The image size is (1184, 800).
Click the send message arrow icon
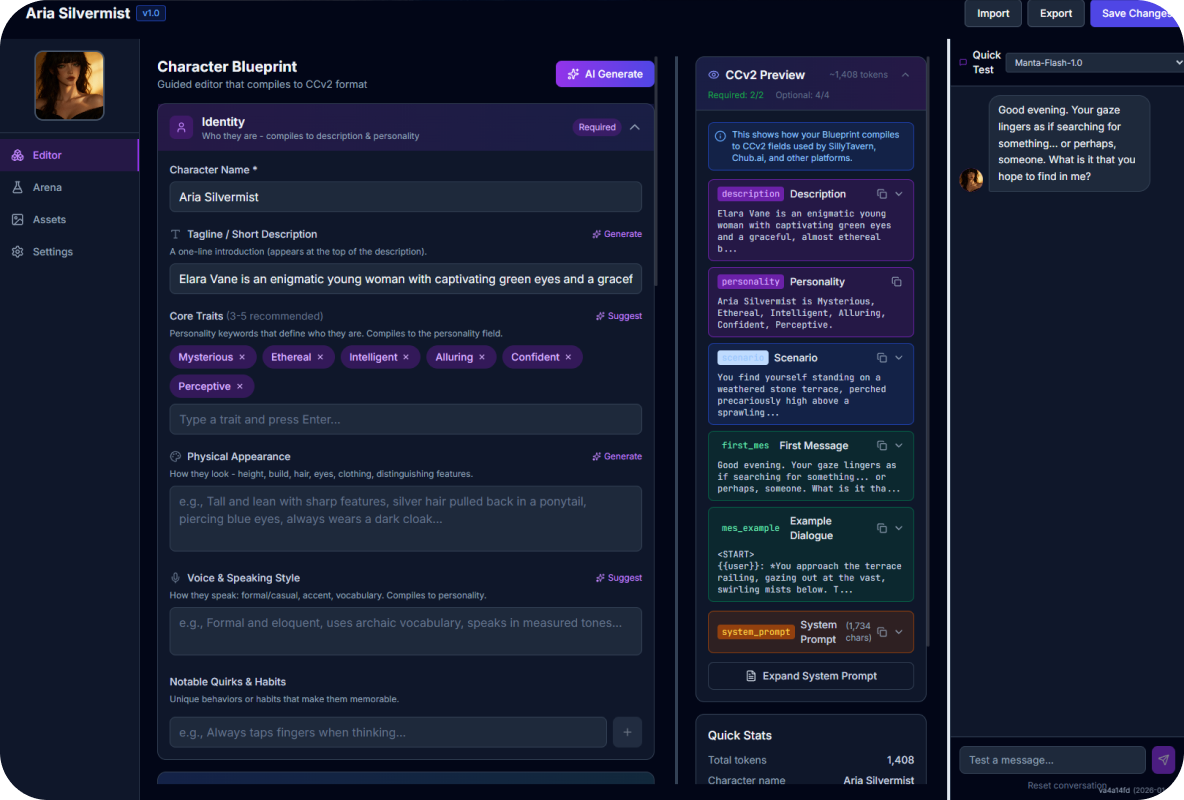[1163, 760]
